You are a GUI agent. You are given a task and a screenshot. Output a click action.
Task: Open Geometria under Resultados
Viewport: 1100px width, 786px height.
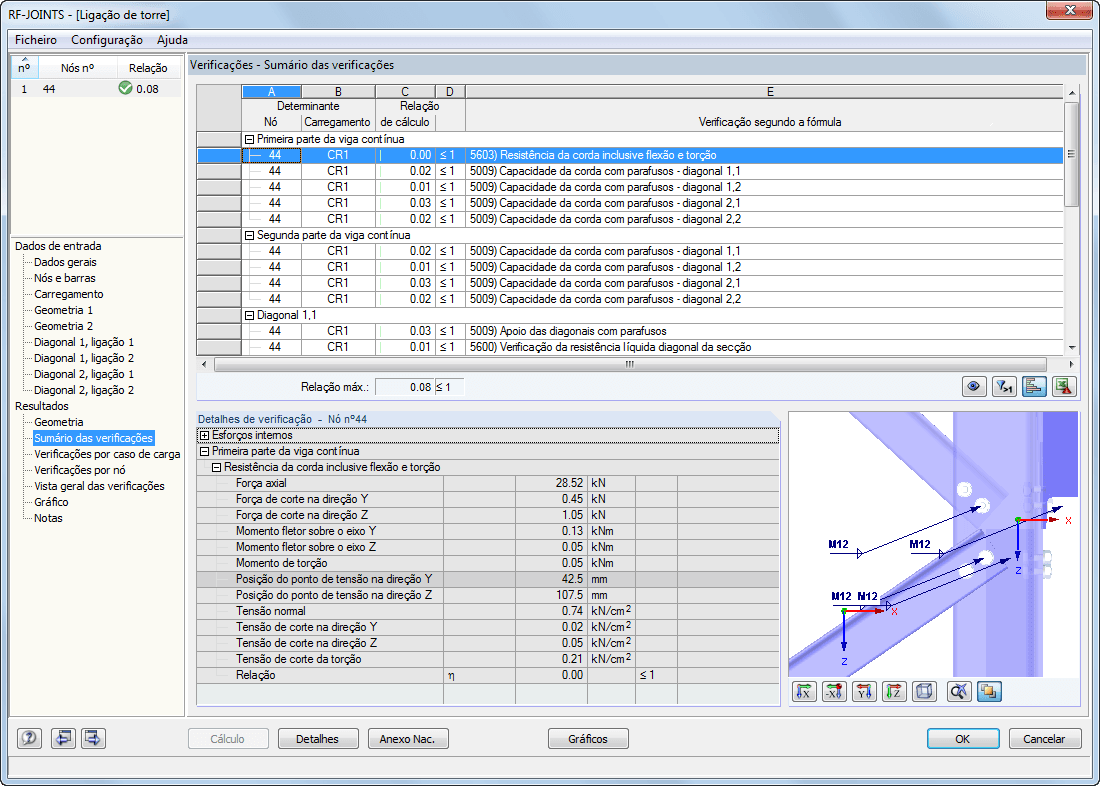click(59, 422)
